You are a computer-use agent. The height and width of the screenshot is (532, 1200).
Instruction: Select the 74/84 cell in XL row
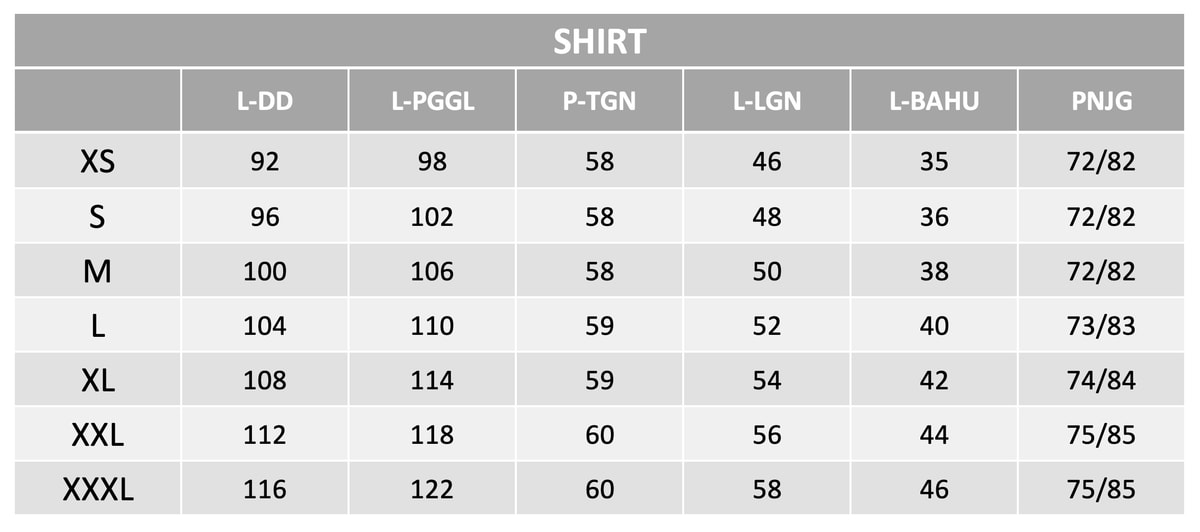coord(1101,380)
